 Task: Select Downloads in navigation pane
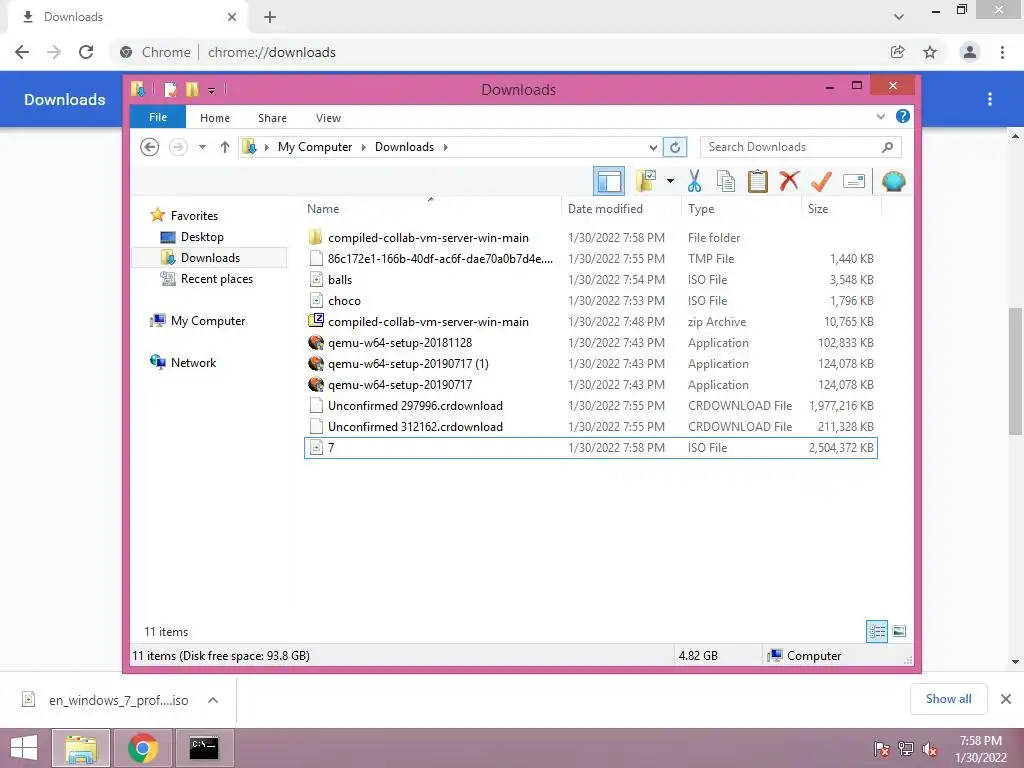tap(210, 257)
